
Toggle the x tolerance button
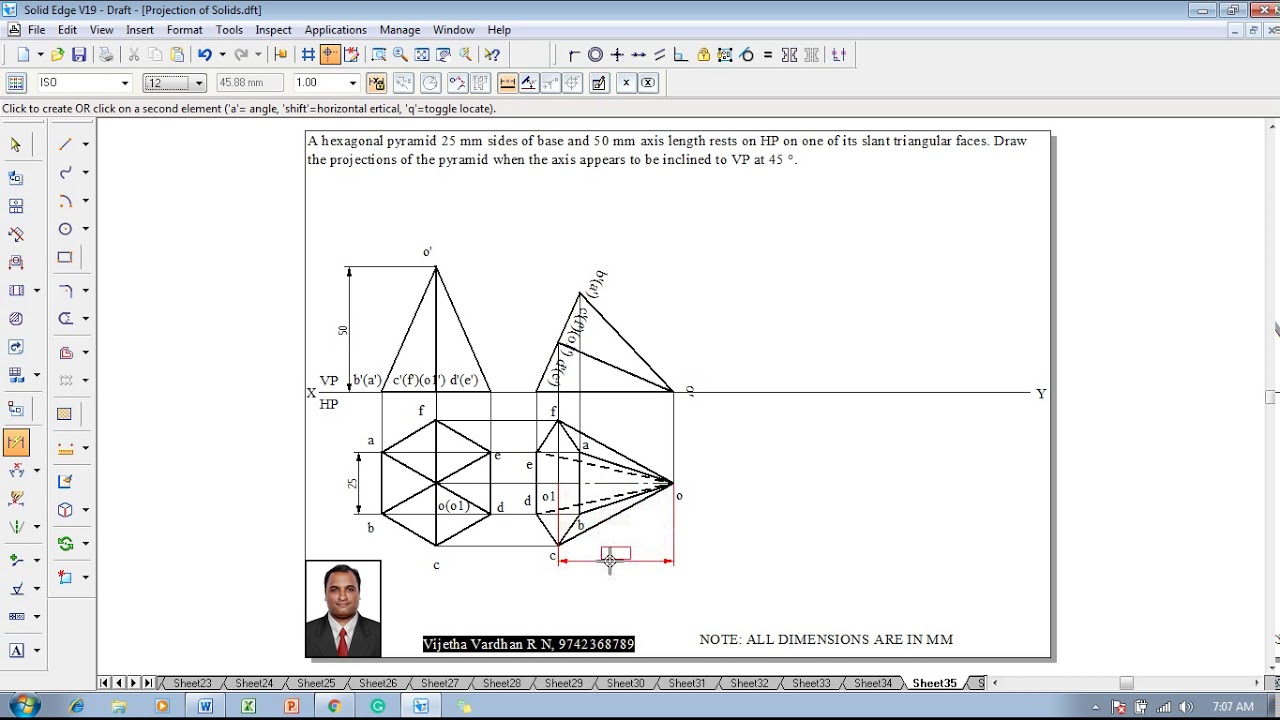click(x=626, y=83)
